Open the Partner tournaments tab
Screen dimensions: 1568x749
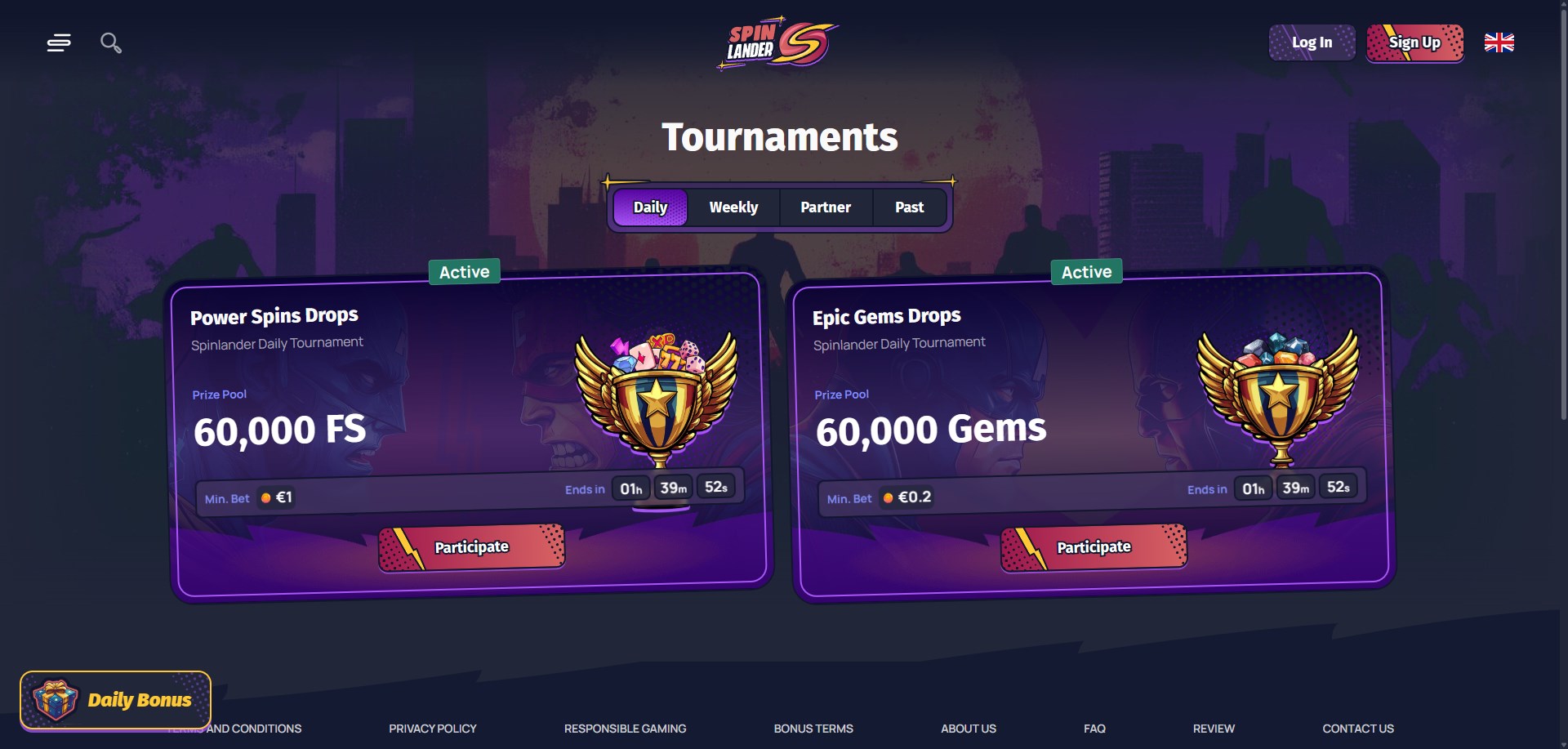[826, 207]
